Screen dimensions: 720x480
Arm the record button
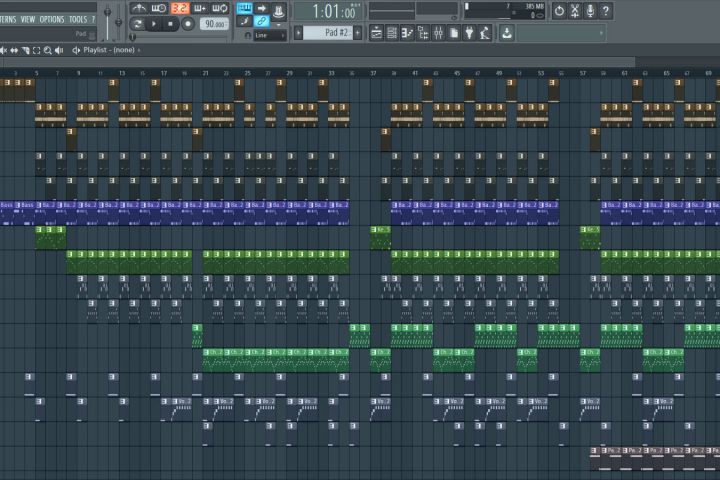pyautogui.click(x=188, y=24)
